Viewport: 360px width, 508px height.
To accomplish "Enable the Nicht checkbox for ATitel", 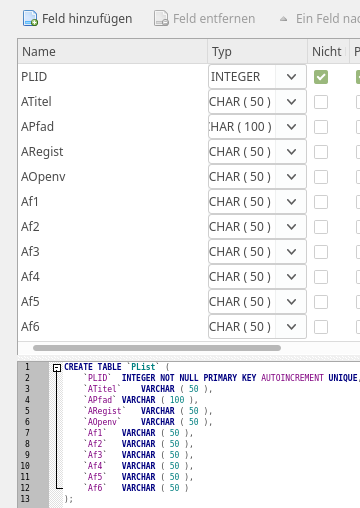I will tap(321, 102).
